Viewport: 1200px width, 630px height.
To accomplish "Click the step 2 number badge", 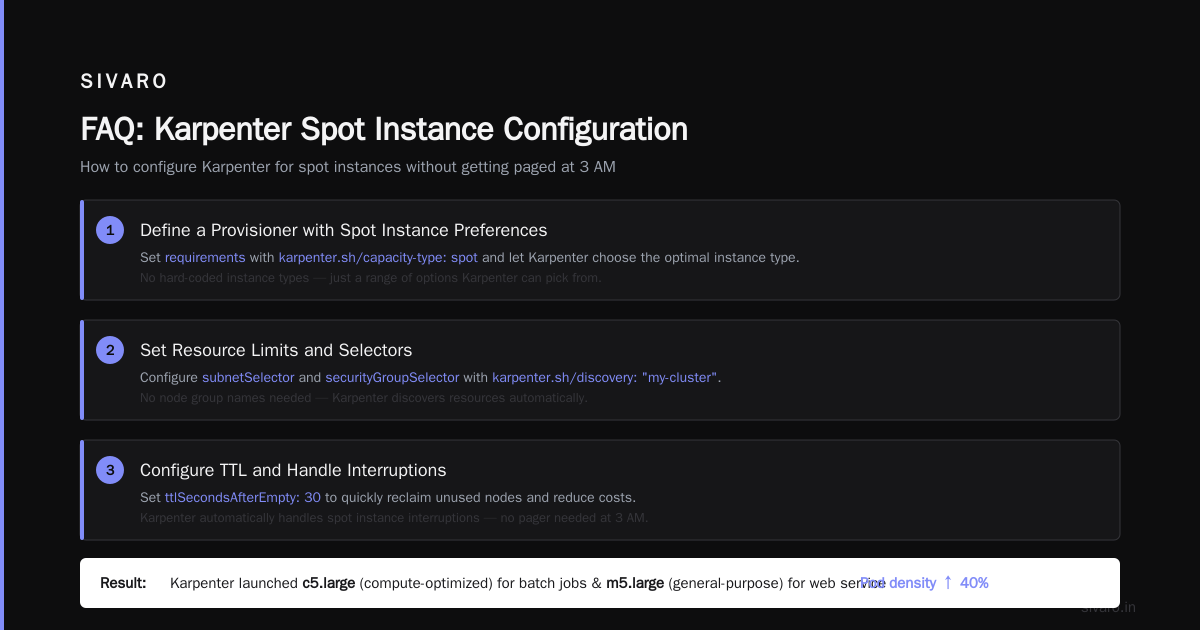I will 110,350.
